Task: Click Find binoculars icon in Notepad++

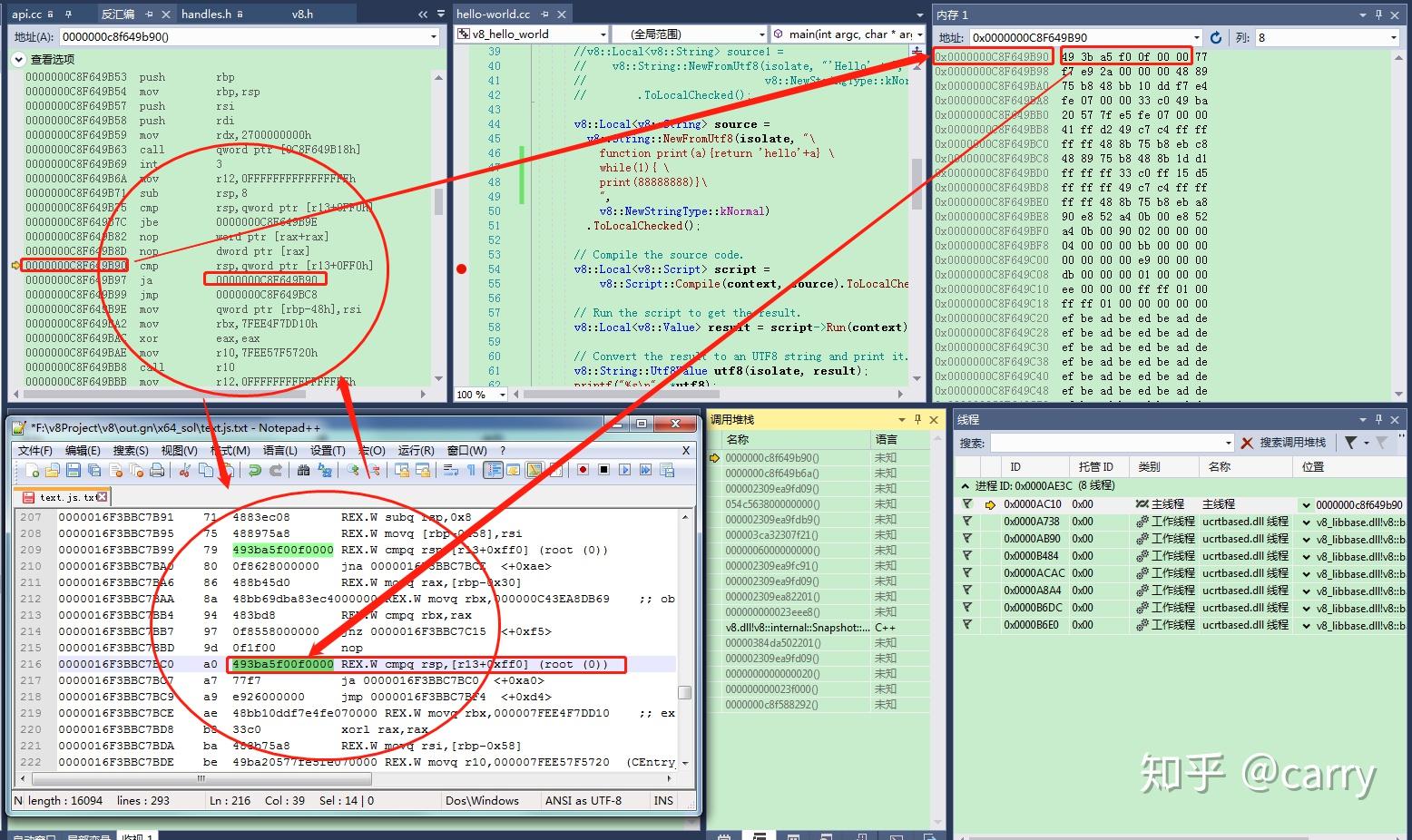Action: click(303, 470)
